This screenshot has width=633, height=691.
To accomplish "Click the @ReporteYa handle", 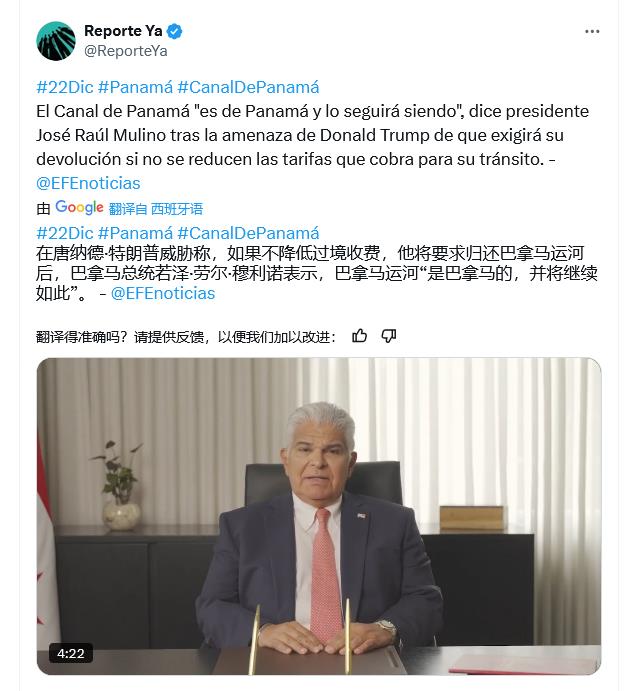I will [x=126, y=51].
